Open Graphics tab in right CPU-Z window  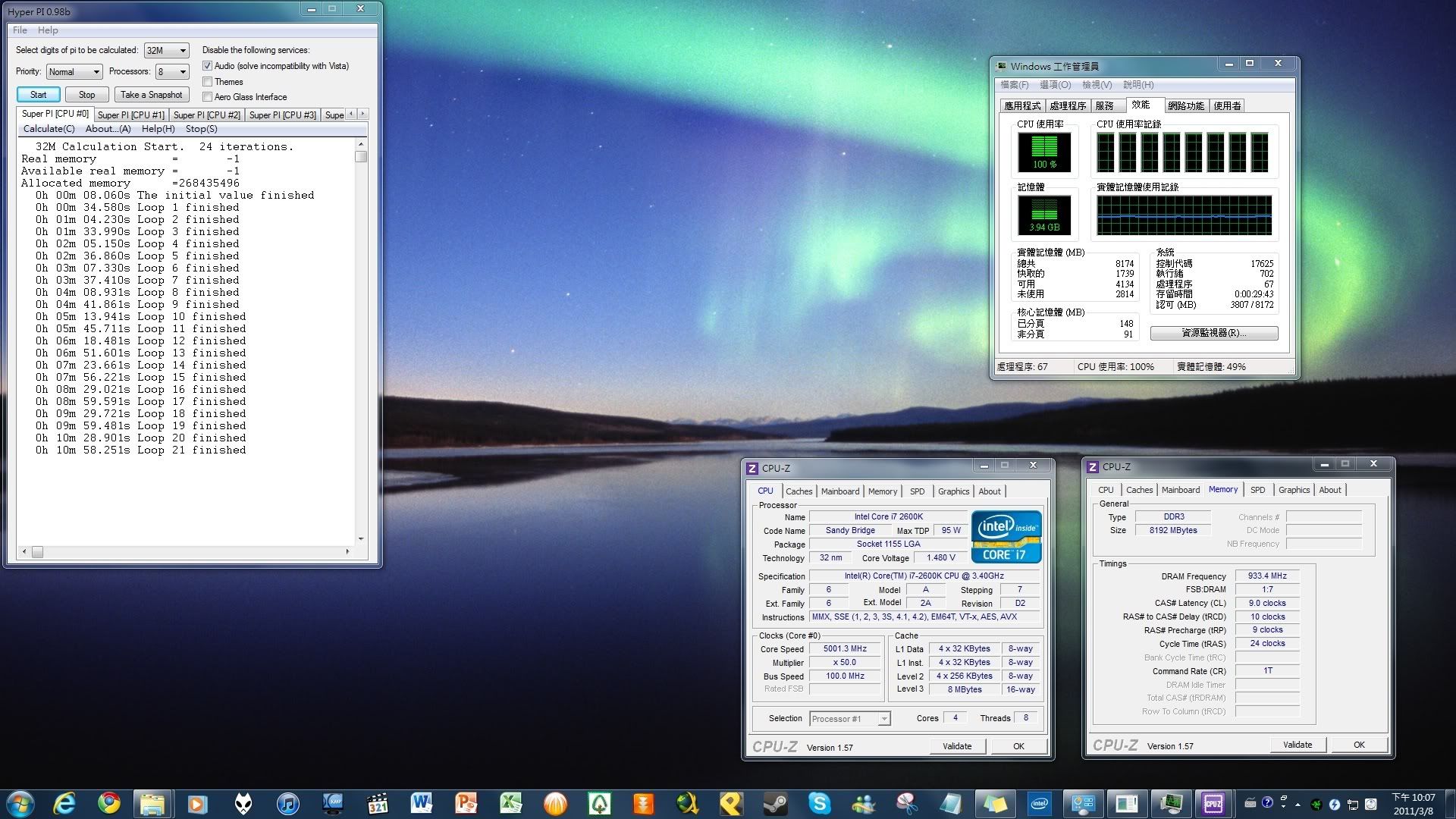point(1294,490)
